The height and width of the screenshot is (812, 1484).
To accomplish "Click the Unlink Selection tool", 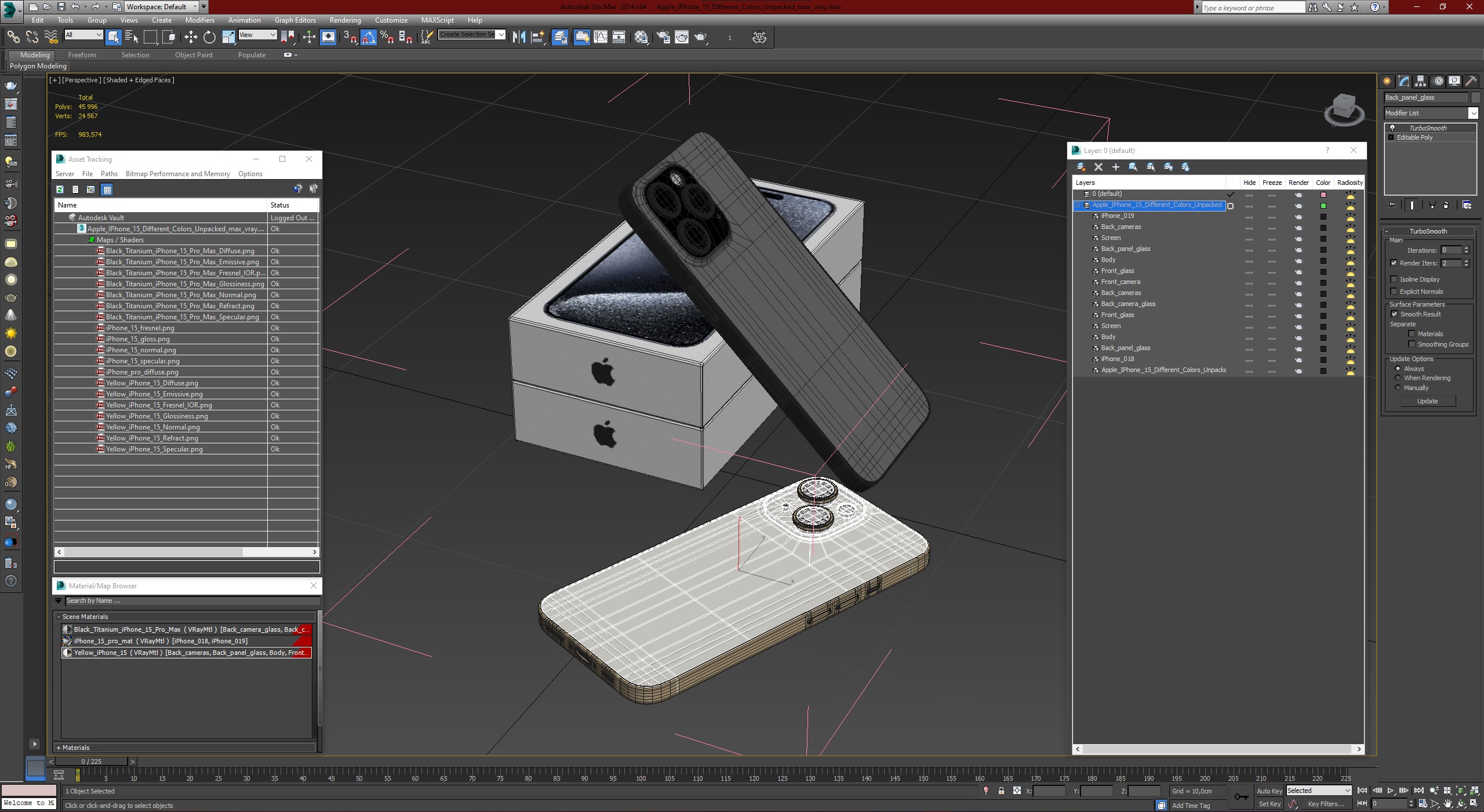I will 32,37.
